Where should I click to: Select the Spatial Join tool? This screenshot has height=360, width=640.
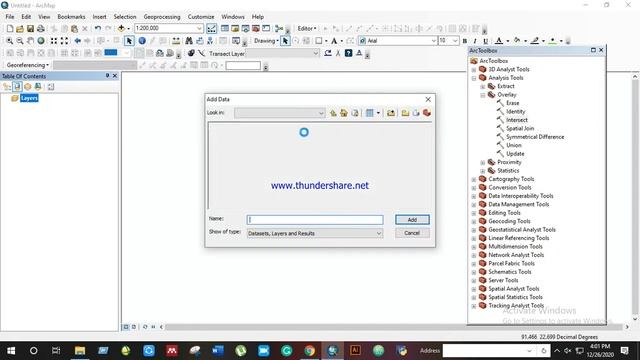pos(520,129)
